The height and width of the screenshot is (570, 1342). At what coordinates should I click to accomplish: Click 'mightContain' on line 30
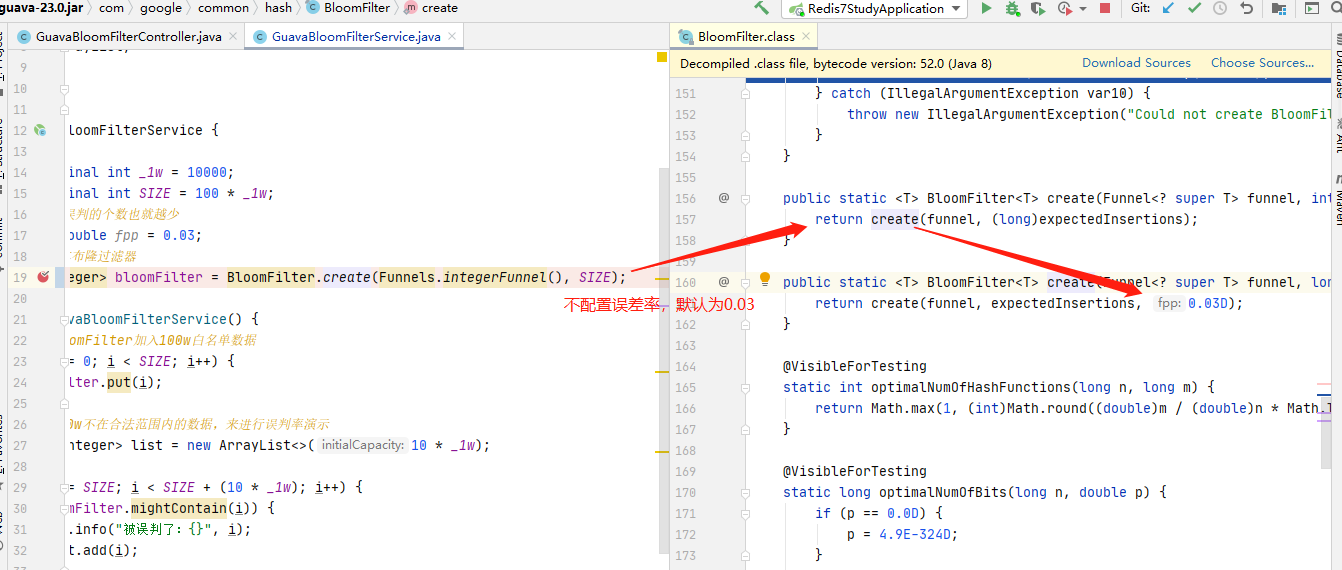tap(179, 508)
